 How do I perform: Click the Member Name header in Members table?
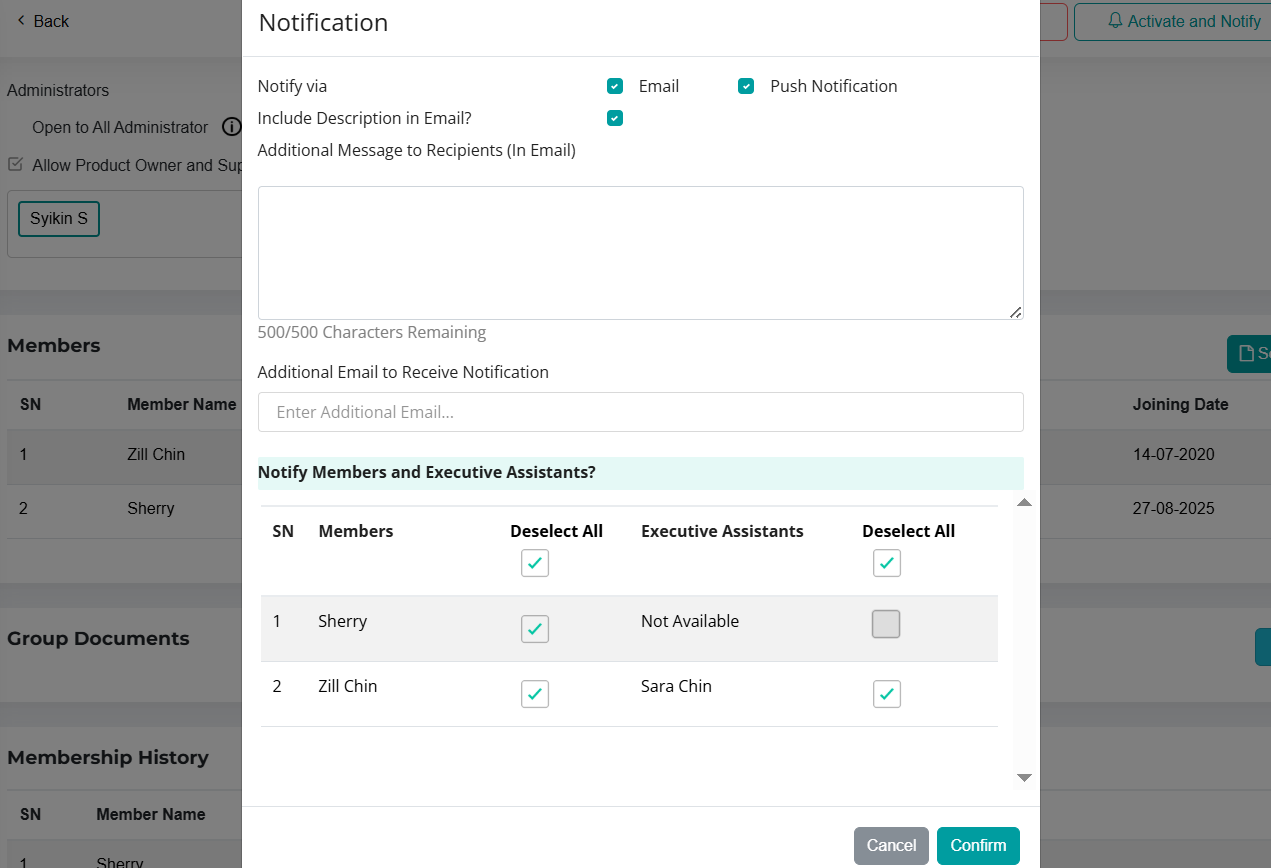[x=182, y=404]
